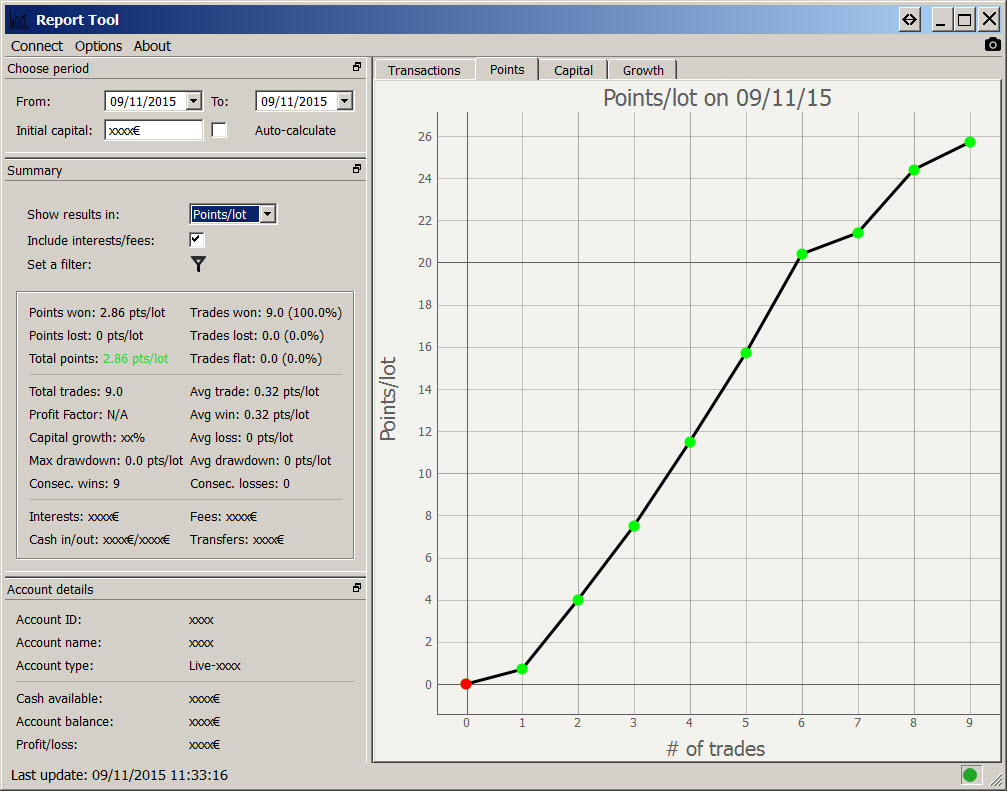The height and width of the screenshot is (791, 1007).
Task: Float the Summary panel
Action: [357, 170]
